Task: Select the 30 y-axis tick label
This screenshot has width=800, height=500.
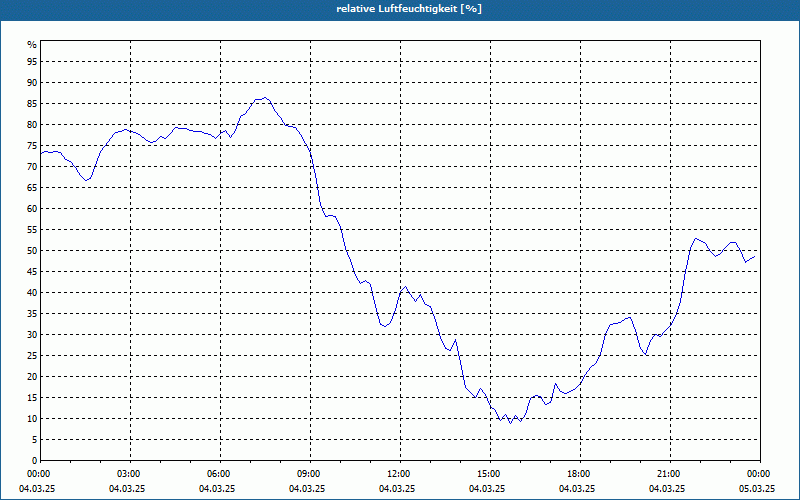Action: pyautogui.click(x=32, y=335)
